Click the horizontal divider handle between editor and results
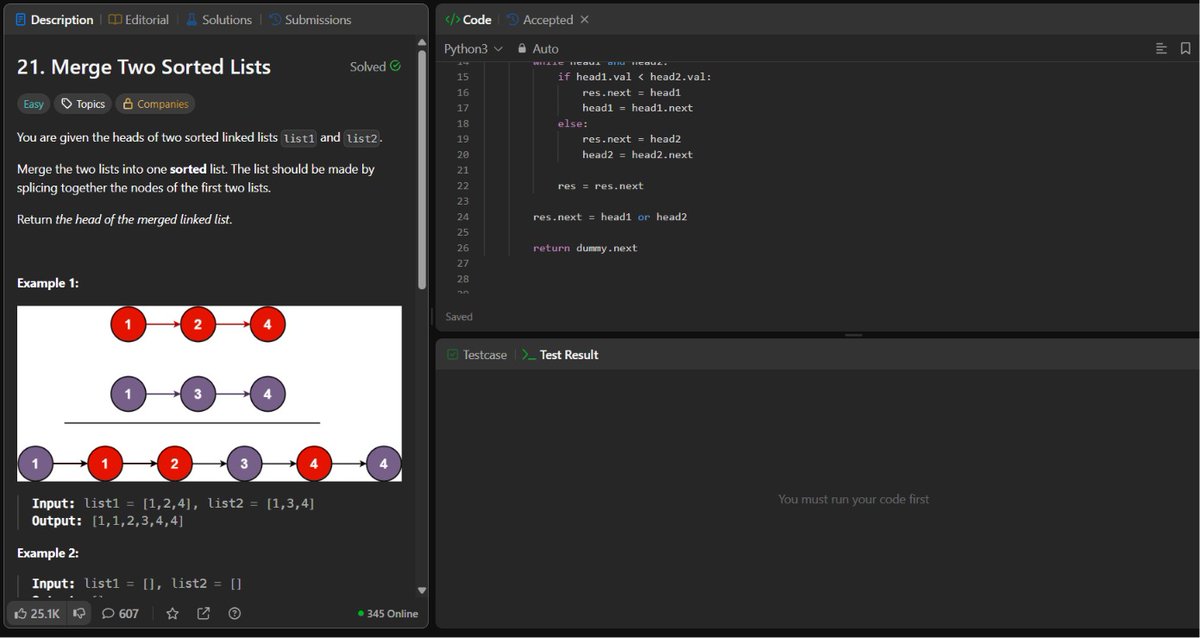Viewport: 1200px width, 638px height. [x=854, y=335]
